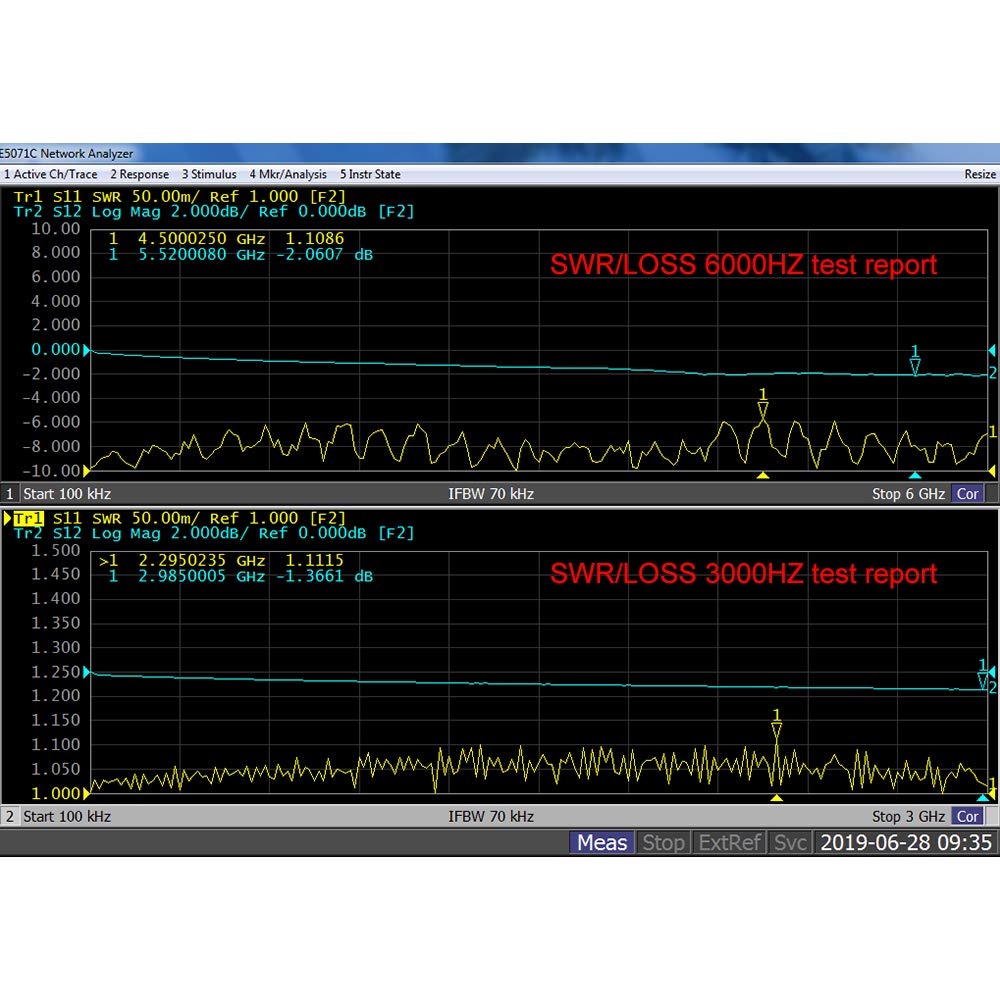
Task: Open the Response menu
Action: [140, 174]
